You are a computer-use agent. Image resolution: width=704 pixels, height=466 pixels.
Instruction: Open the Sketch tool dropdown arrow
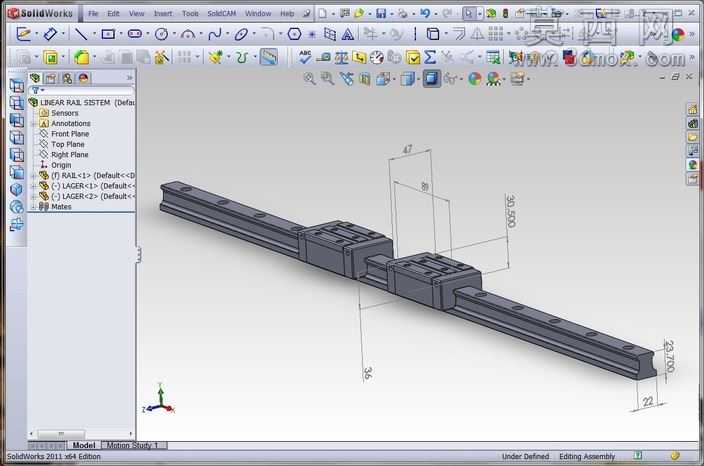click(x=36, y=34)
